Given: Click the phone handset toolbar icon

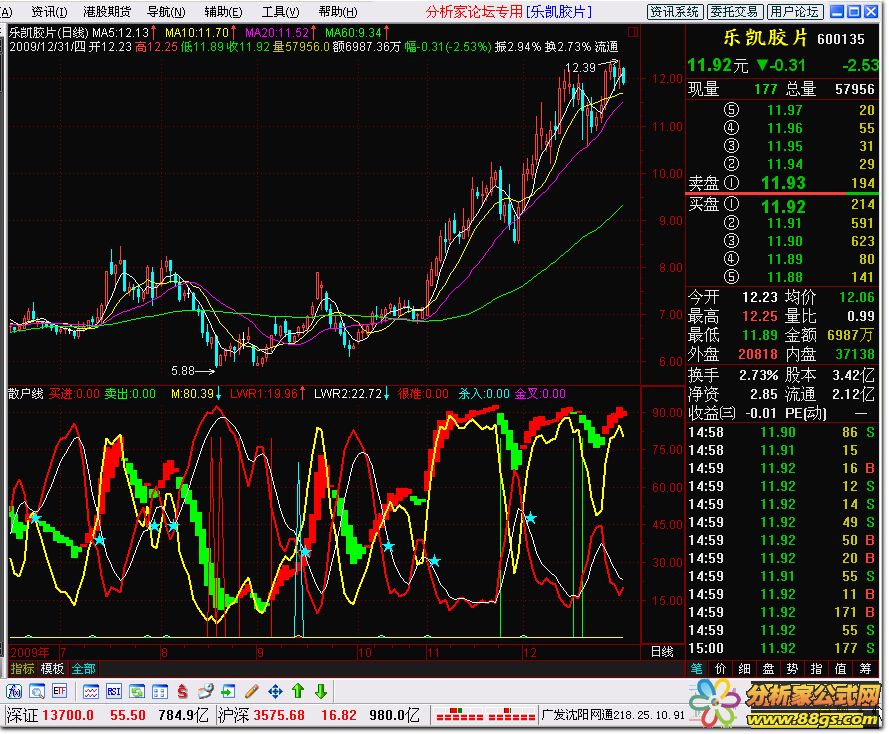Looking at the screenshot, I should [x=206, y=691].
